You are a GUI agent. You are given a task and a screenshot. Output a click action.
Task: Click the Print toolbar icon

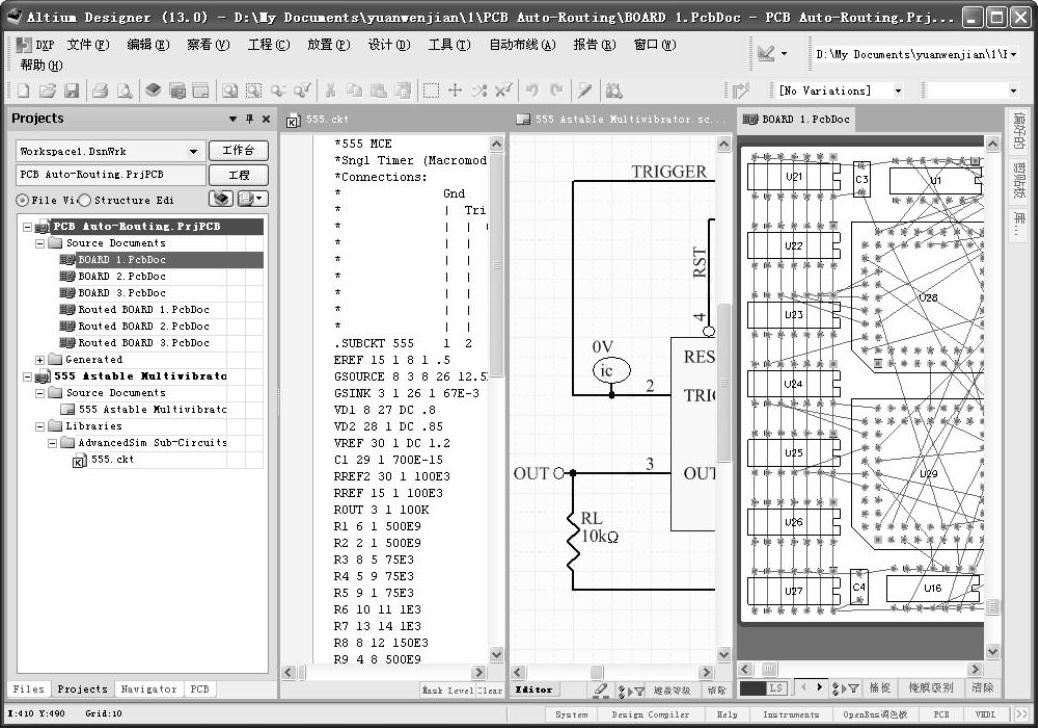coord(100,90)
